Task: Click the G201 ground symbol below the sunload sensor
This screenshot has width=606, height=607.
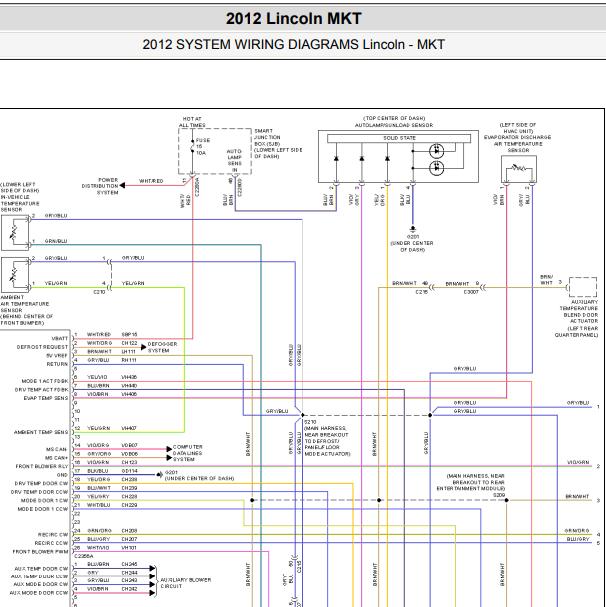Action: click(x=412, y=229)
